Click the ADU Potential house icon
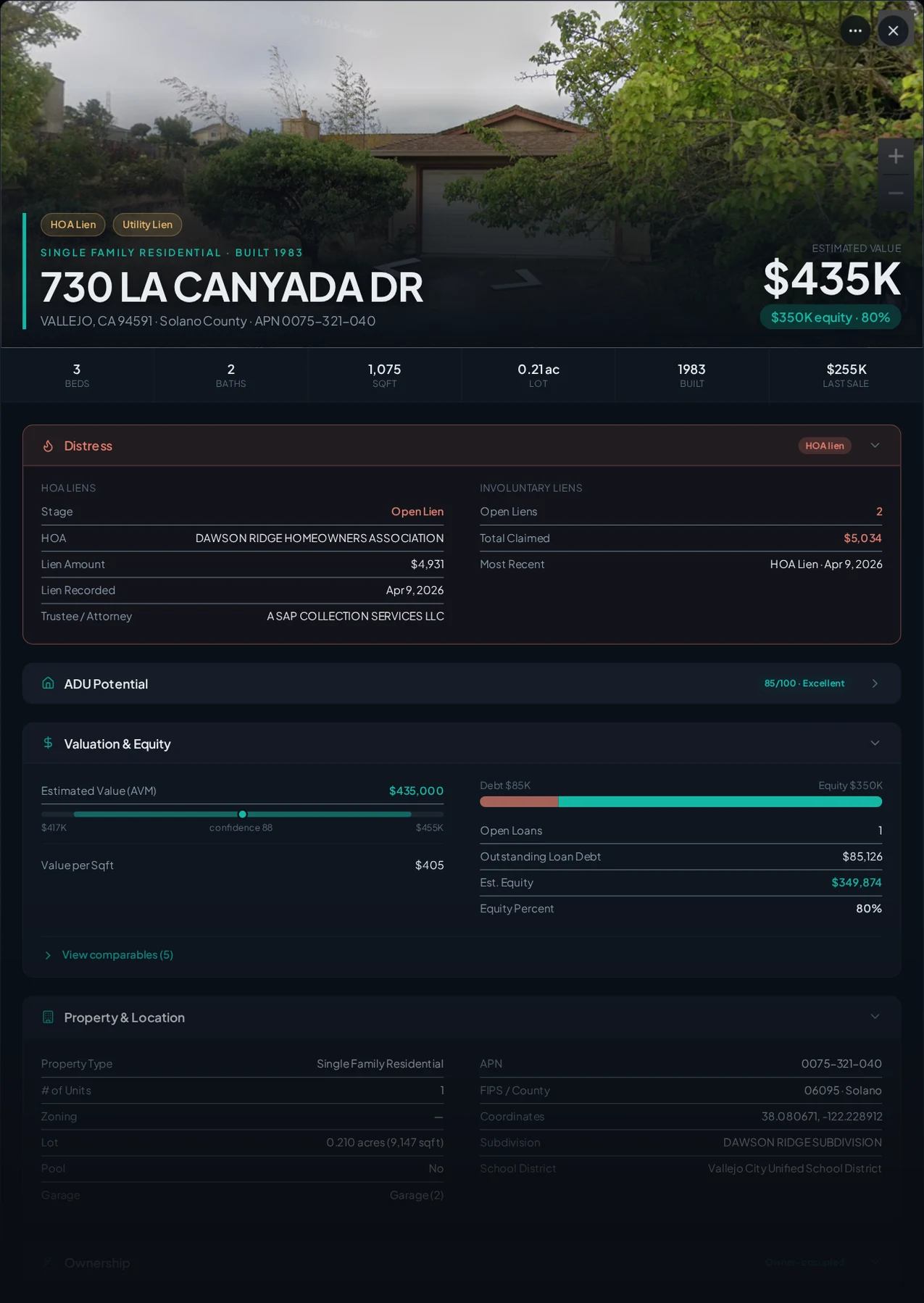The height and width of the screenshot is (1303, 924). pos(48,683)
